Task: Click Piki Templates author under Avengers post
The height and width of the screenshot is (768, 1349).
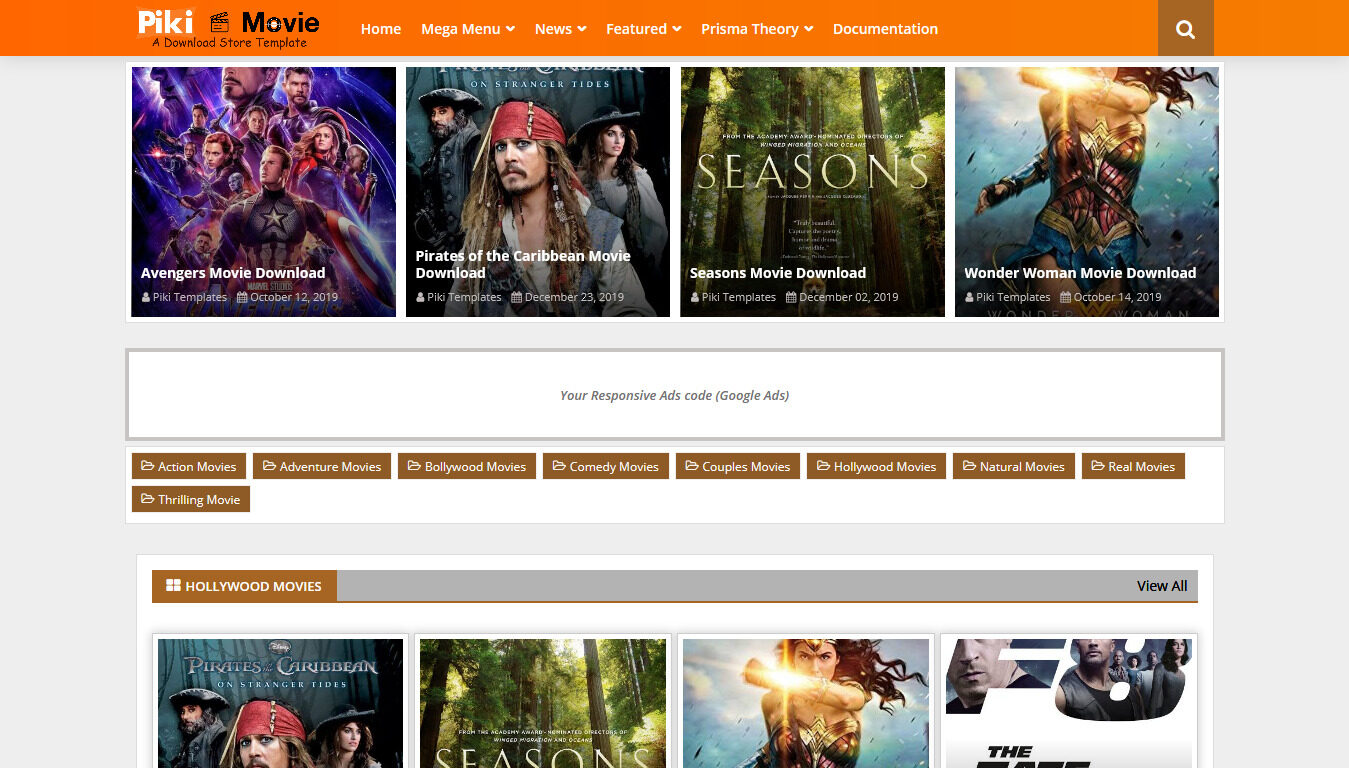Action: click(190, 297)
